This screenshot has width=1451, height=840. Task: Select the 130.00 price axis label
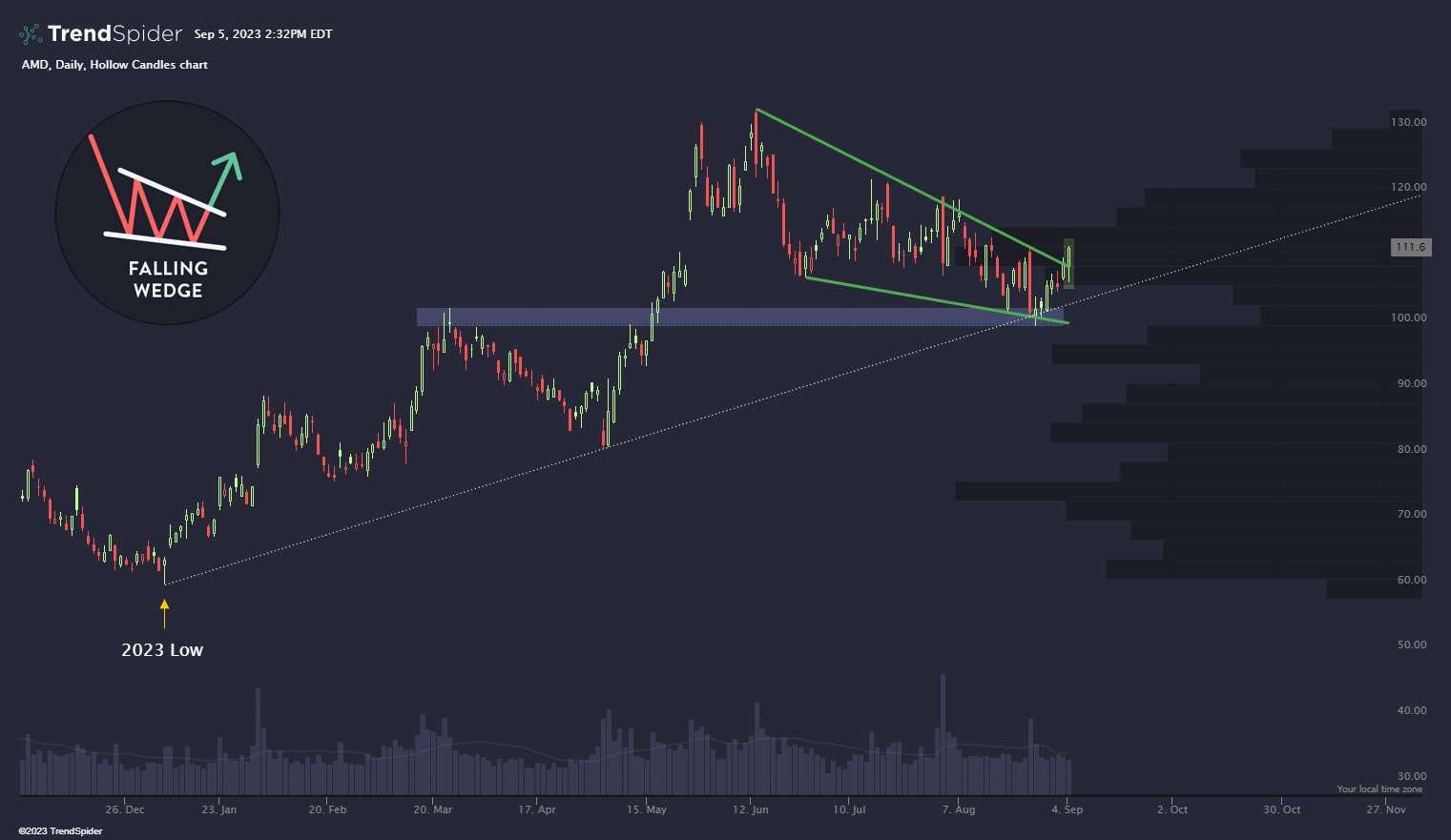(1408, 122)
